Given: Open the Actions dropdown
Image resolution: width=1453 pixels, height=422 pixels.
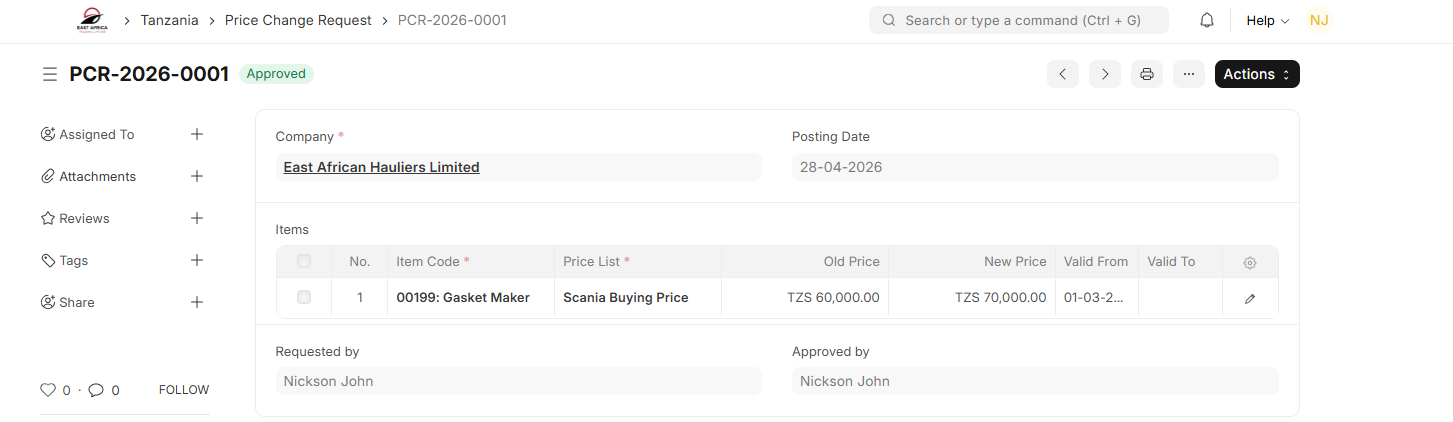Looking at the screenshot, I should coord(1257,74).
